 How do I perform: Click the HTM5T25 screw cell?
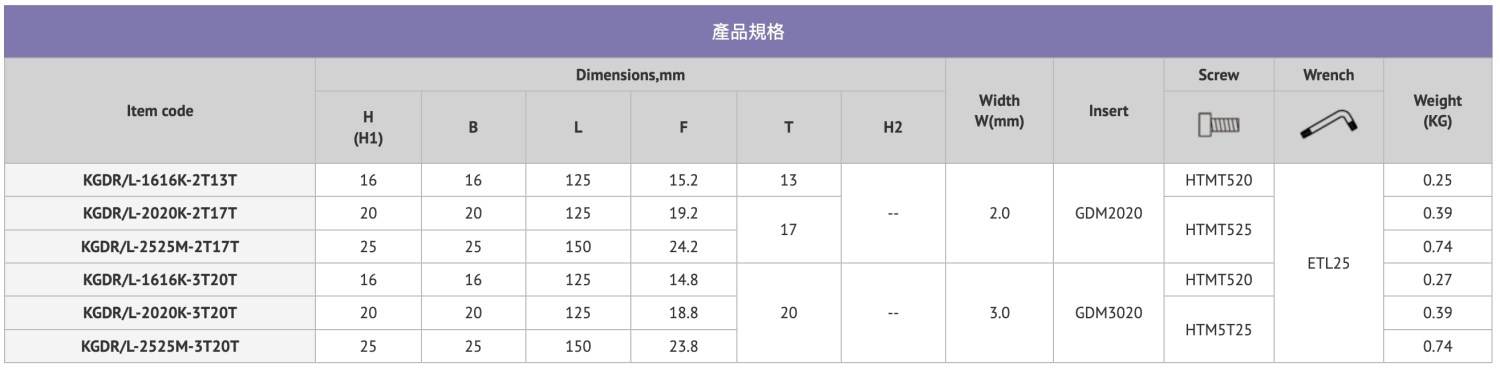coord(1218,329)
